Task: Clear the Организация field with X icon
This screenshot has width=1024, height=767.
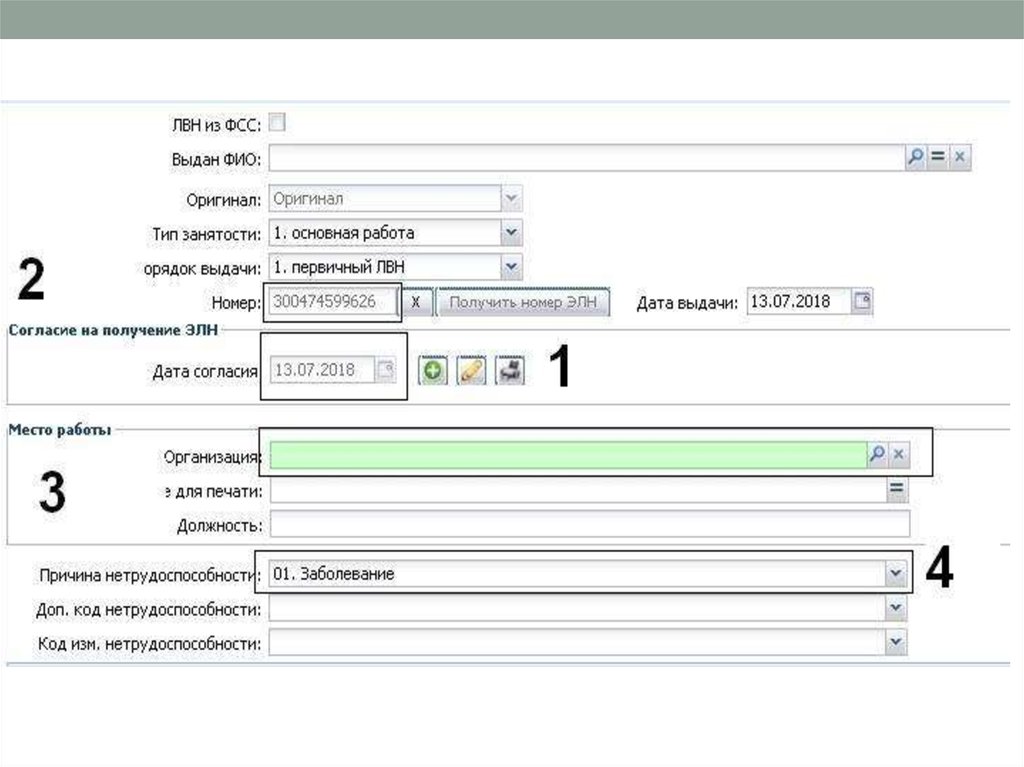Action: point(899,455)
